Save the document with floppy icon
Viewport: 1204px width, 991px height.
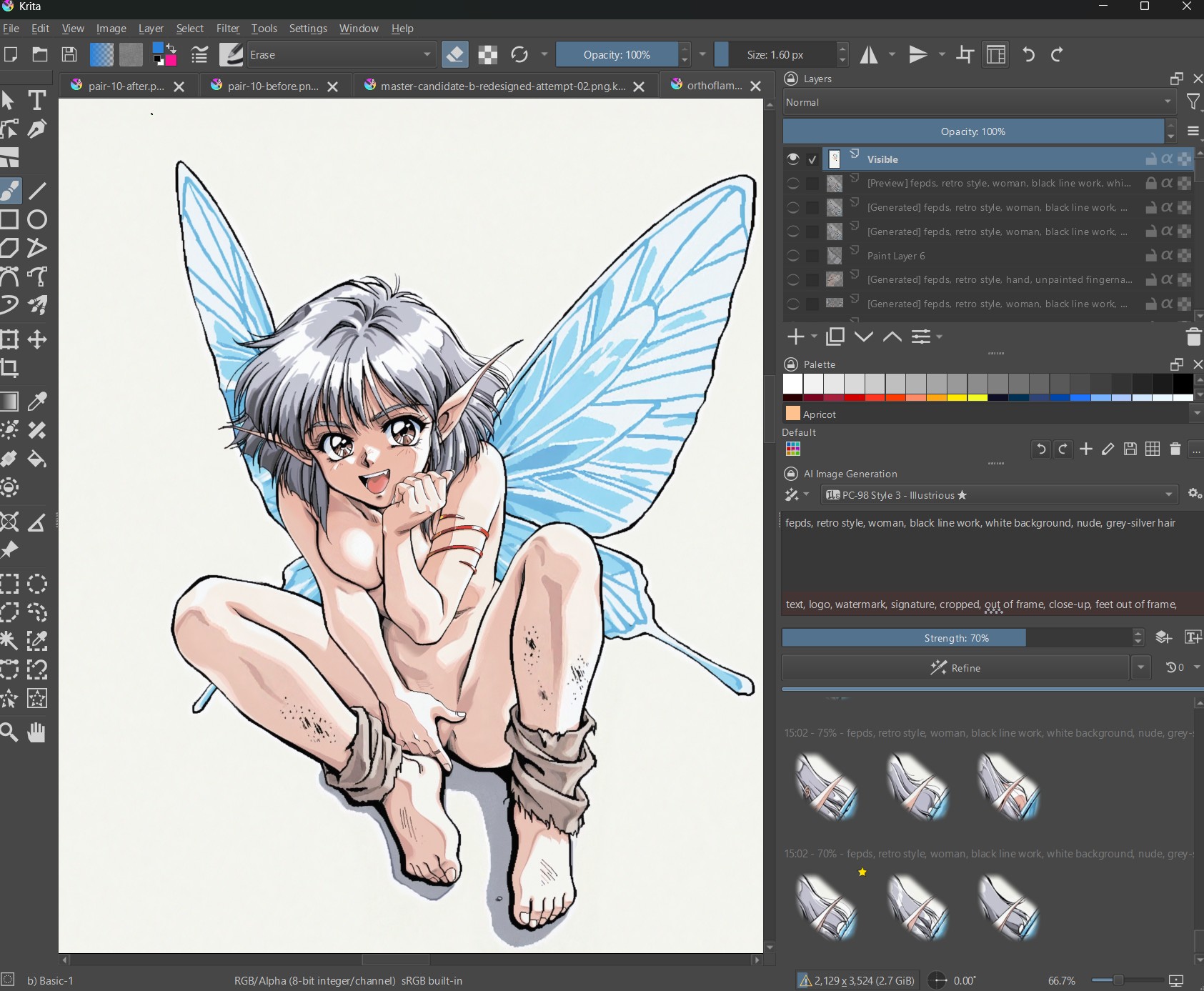click(x=69, y=55)
